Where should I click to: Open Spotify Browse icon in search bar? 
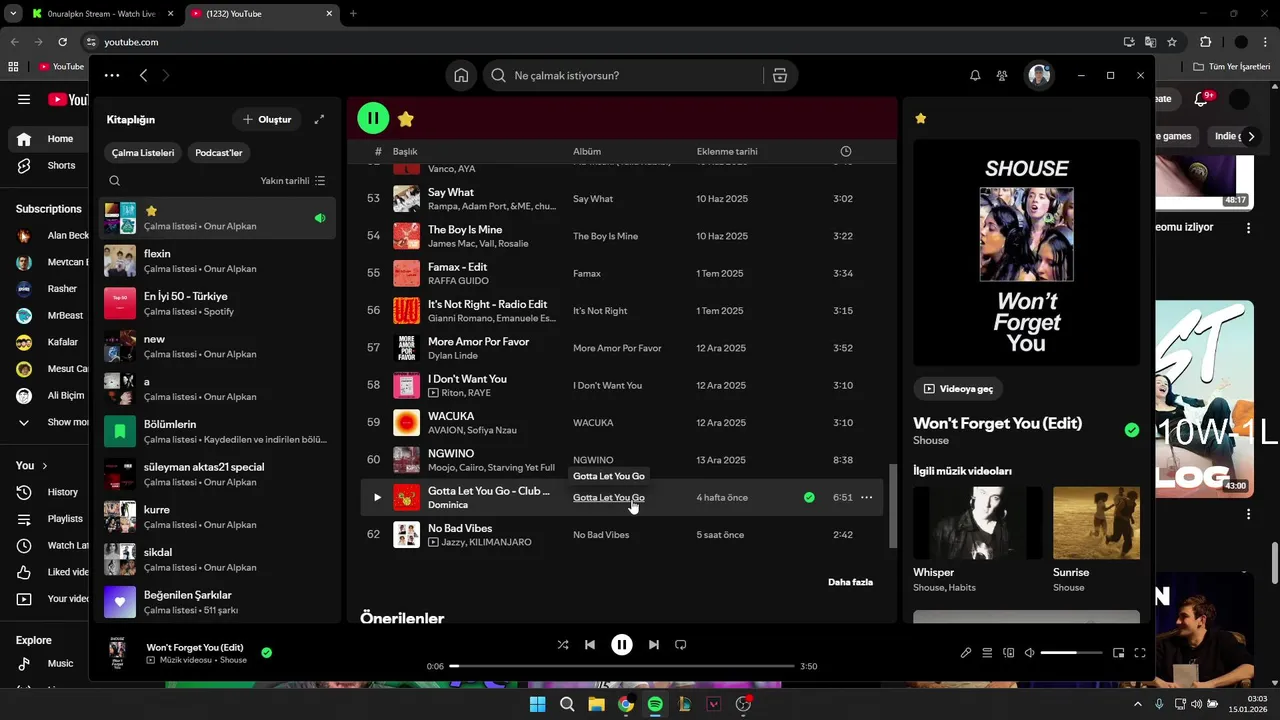[x=780, y=75]
